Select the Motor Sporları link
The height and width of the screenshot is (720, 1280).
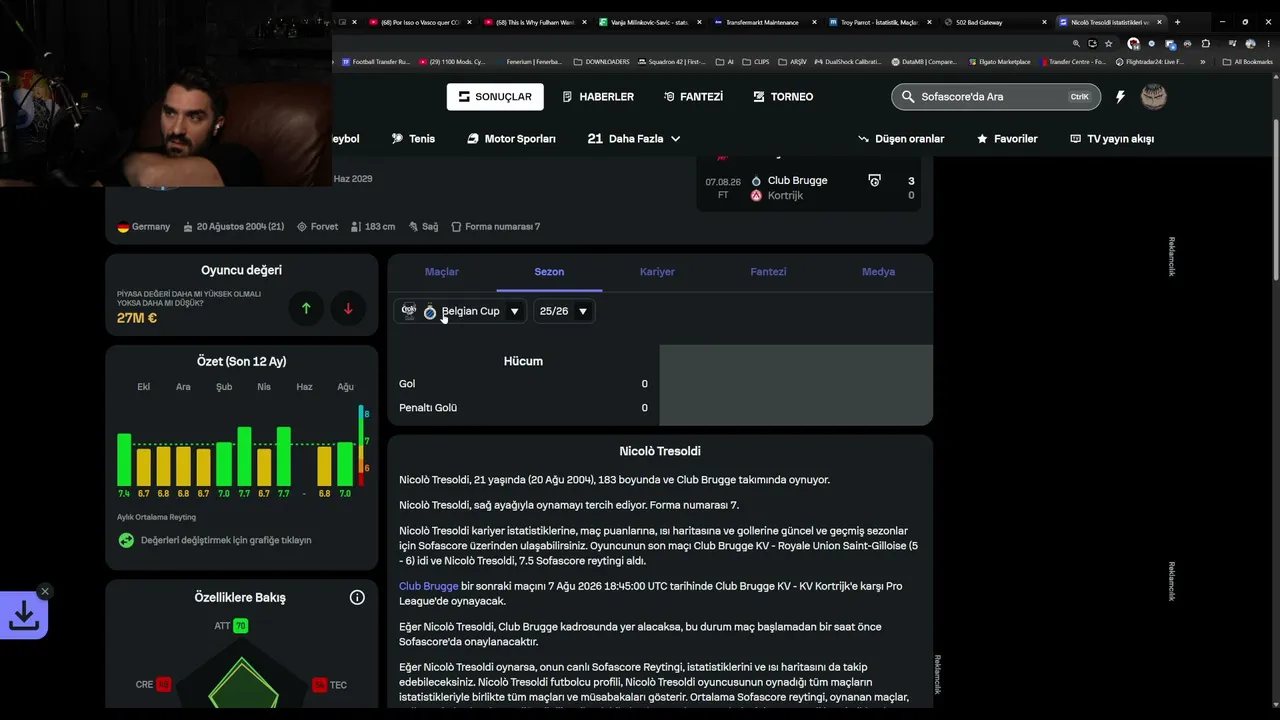tap(511, 139)
